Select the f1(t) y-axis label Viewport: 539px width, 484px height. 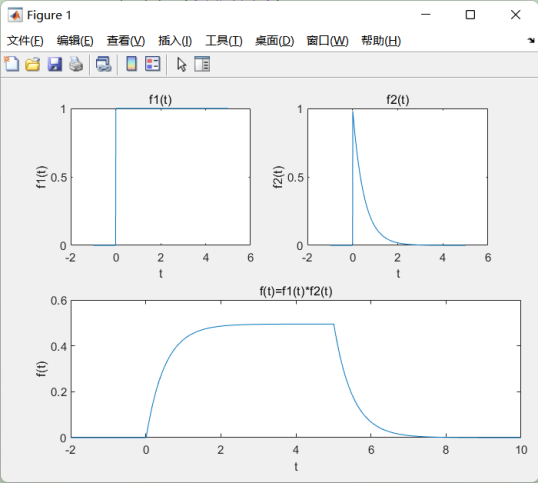(41, 177)
